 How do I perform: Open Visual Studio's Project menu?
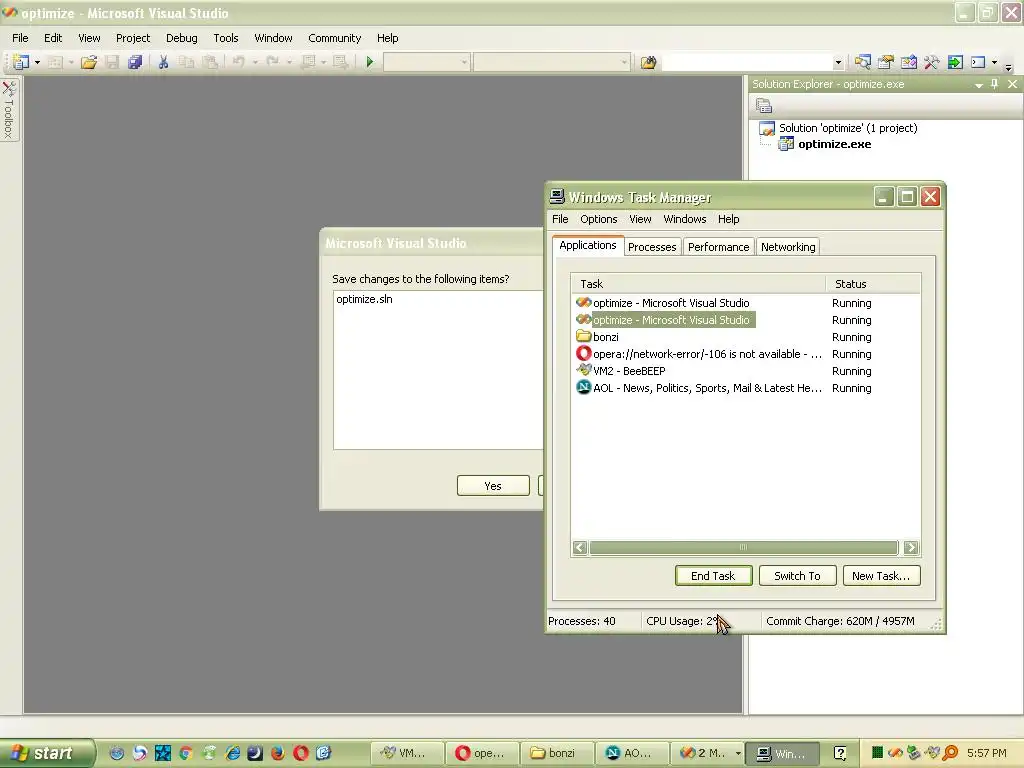[133, 38]
